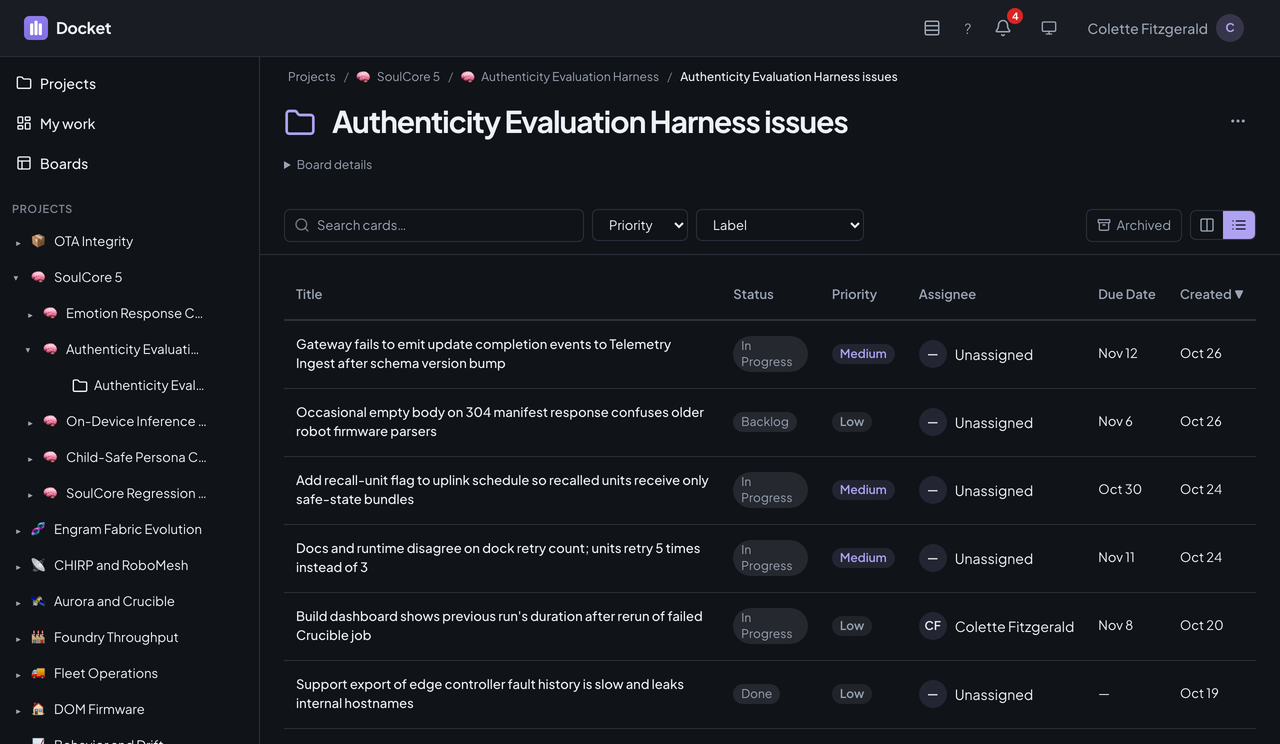Open the Build dashboard shows previous run card
The image size is (1280, 744).
tap(499, 626)
